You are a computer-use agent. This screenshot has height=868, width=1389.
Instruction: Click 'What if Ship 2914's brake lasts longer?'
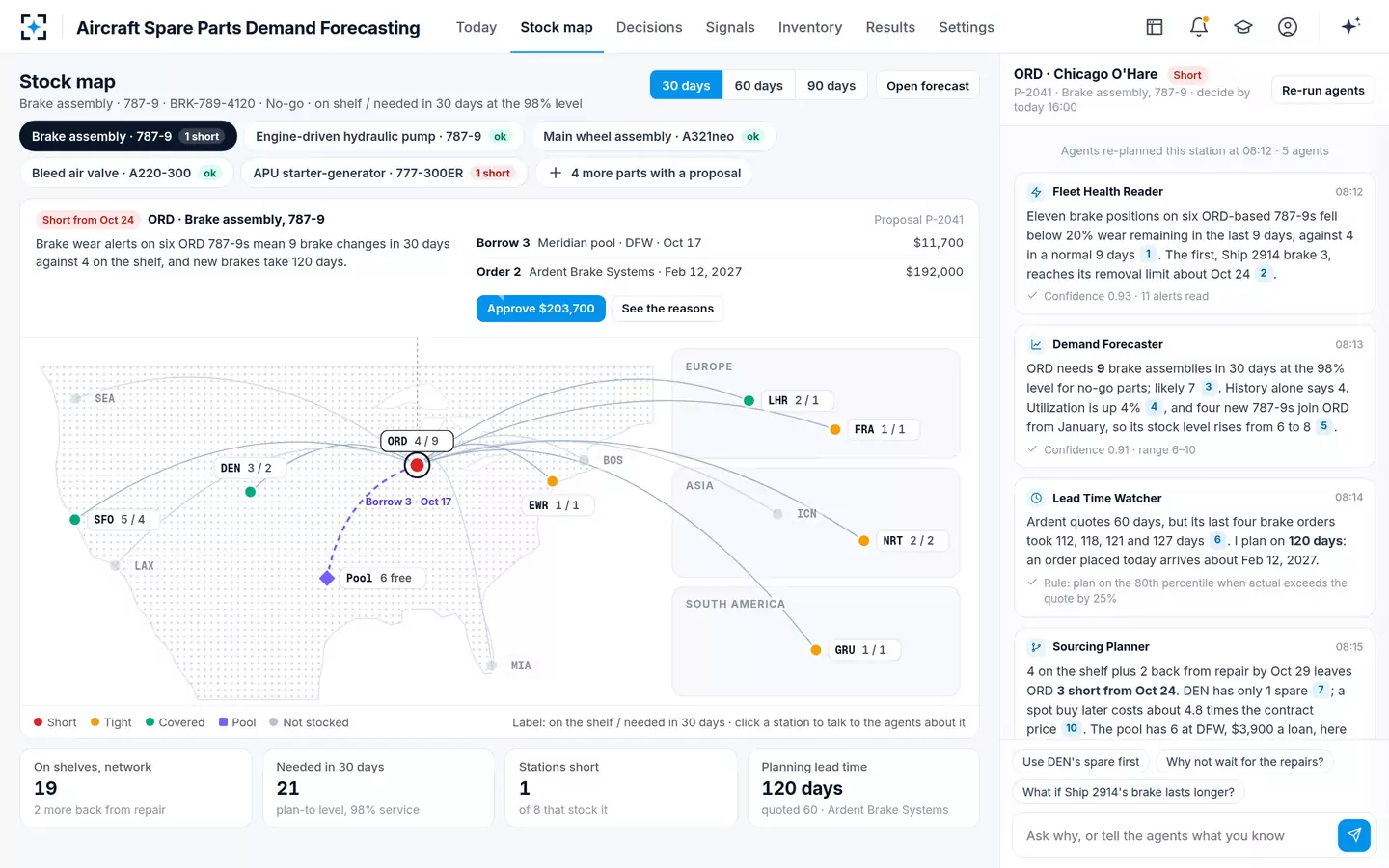click(1129, 792)
